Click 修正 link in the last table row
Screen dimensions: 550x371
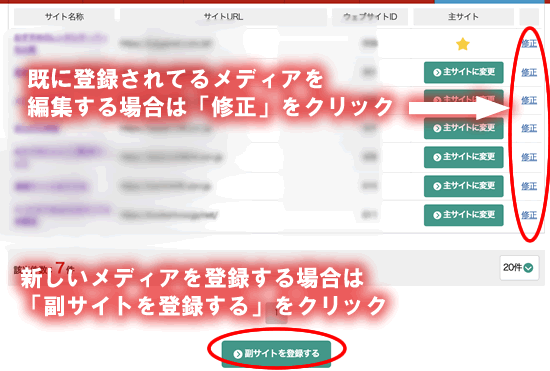click(529, 215)
